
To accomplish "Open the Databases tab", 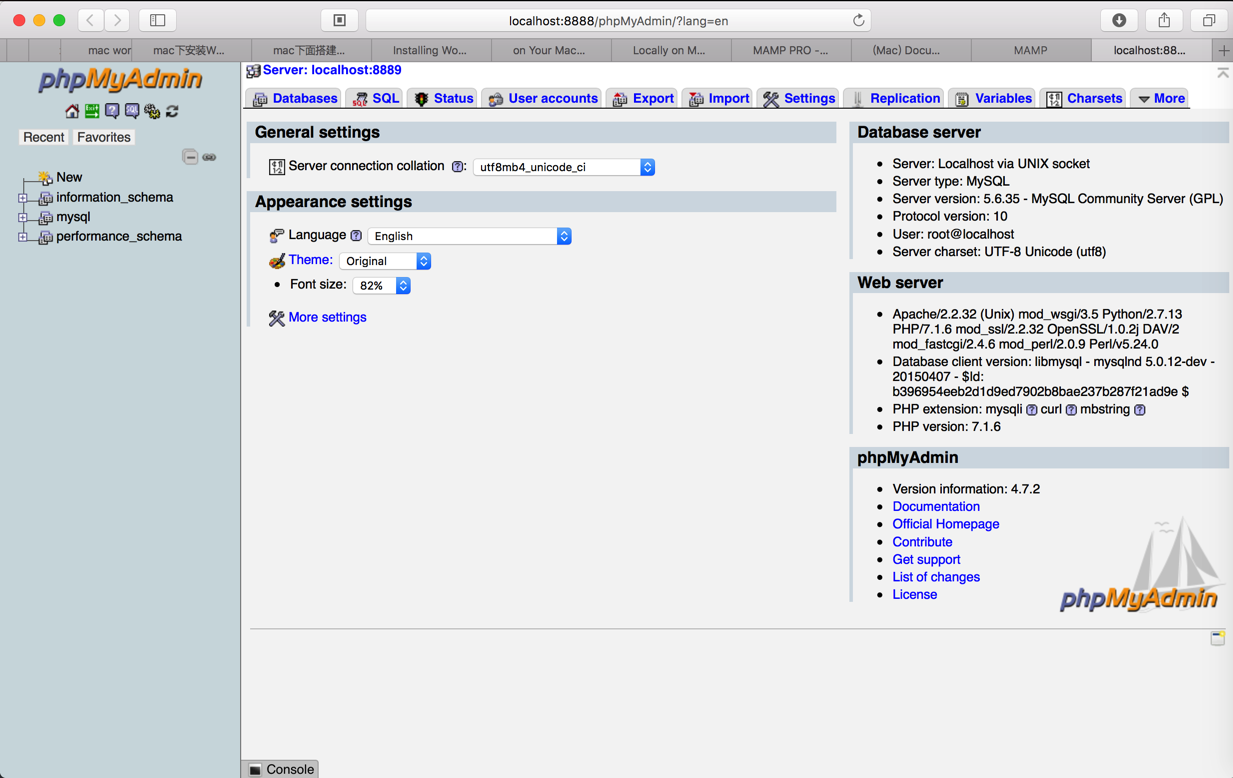I will click(x=295, y=98).
